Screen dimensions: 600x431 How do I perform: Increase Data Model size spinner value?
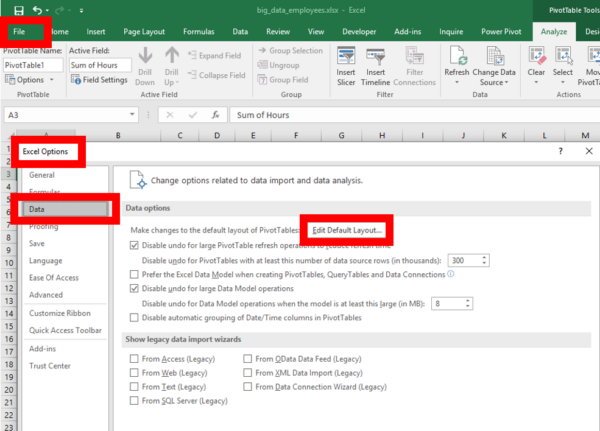(468, 301)
